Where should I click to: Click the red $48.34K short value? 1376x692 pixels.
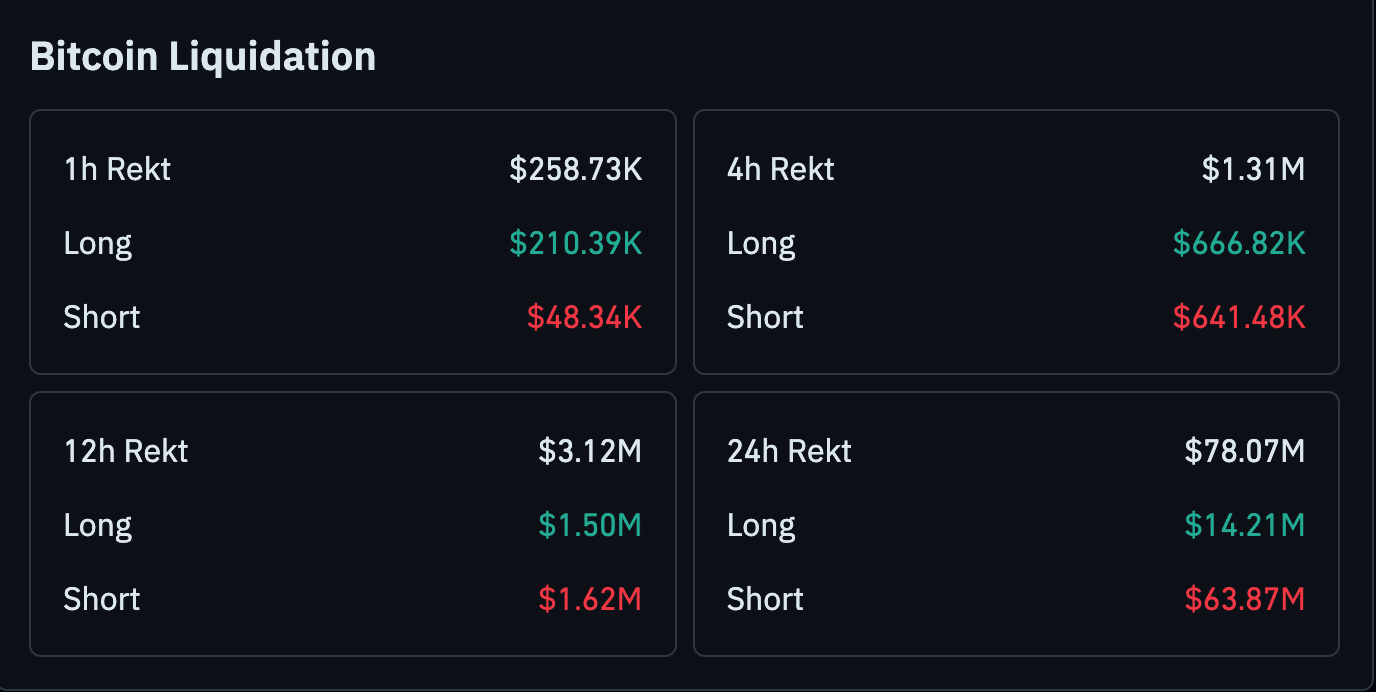point(584,317)
